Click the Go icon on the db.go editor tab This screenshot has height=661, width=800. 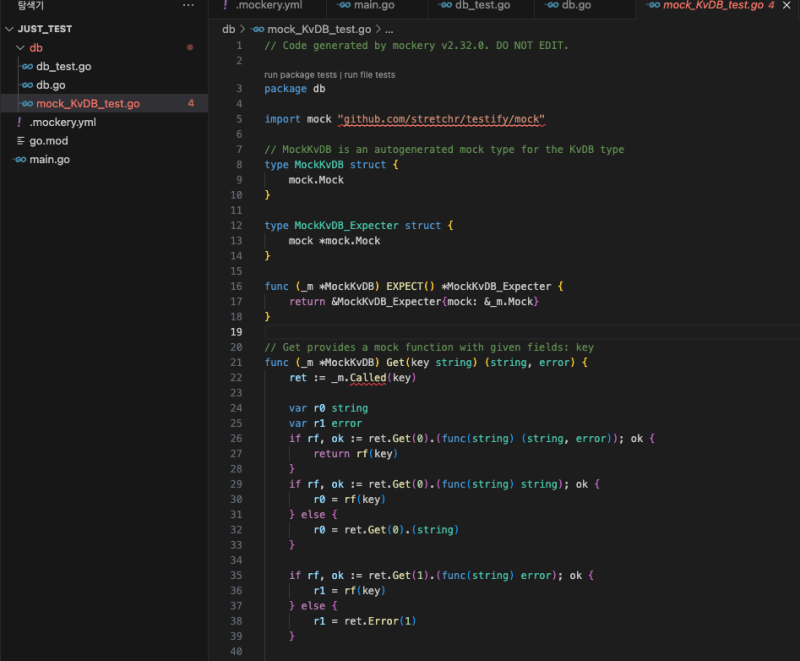coord(550,6)
